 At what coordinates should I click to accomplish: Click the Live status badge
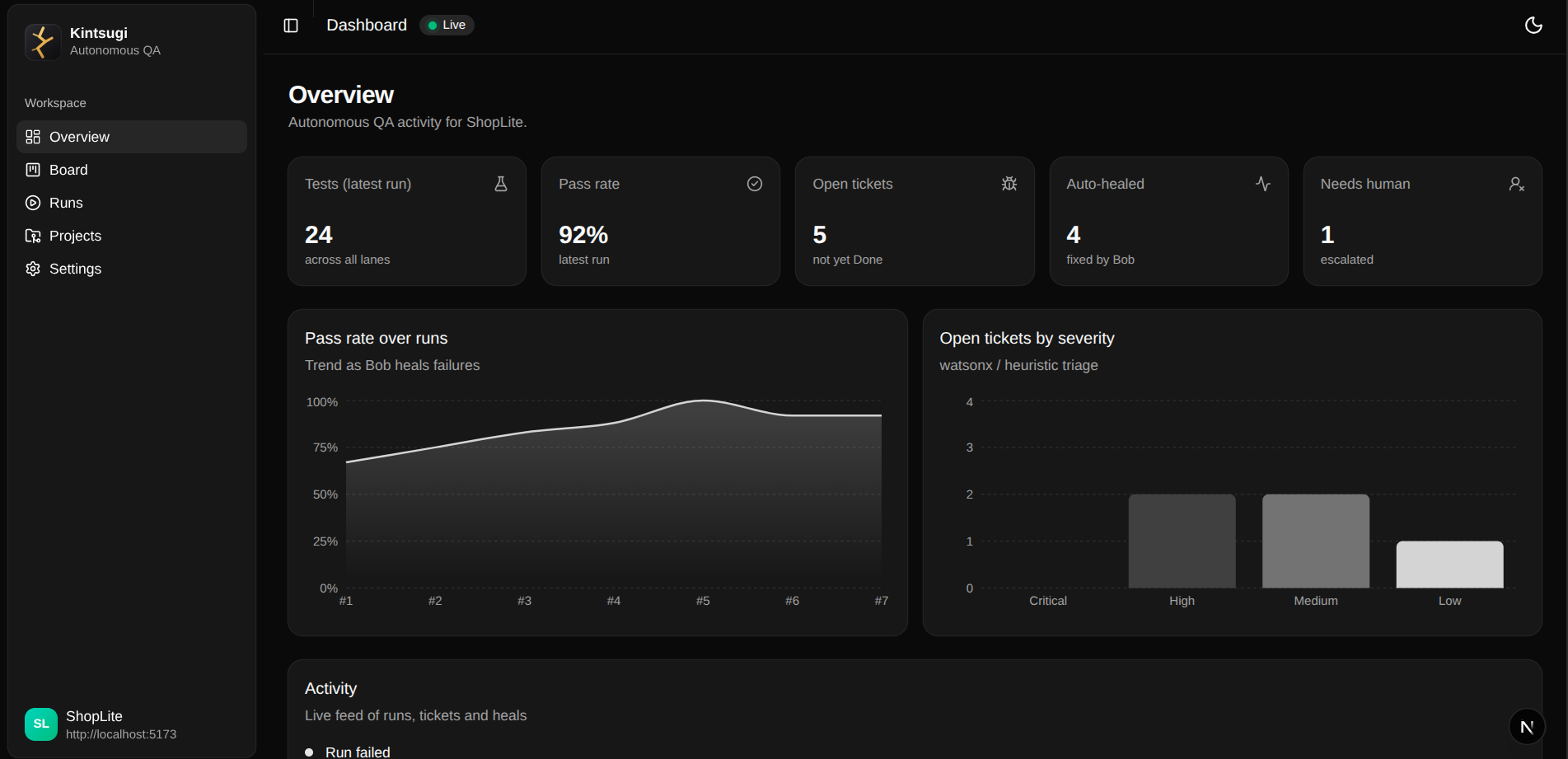click(447, 26)
